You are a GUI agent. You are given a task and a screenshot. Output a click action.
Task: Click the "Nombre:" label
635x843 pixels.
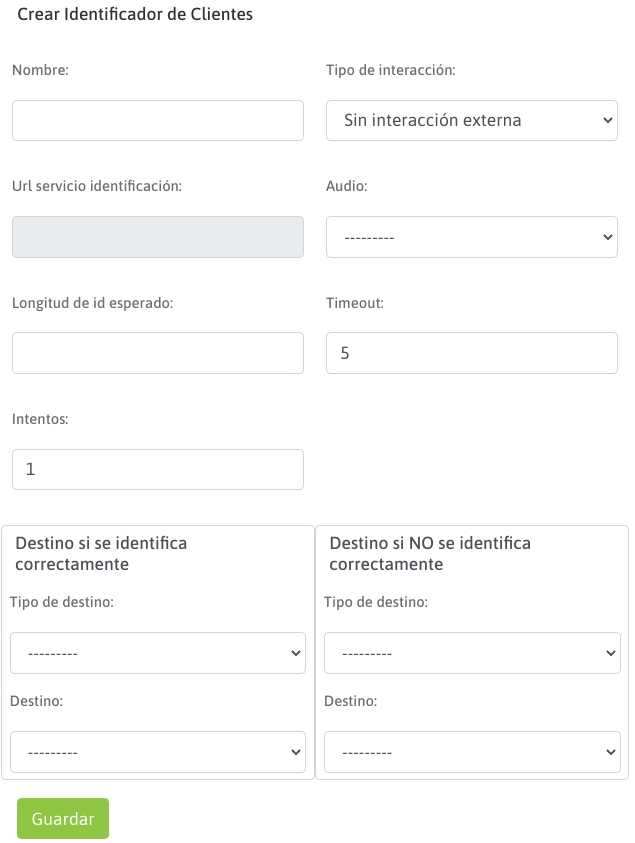pyautogui.click(x=40, y=70)
